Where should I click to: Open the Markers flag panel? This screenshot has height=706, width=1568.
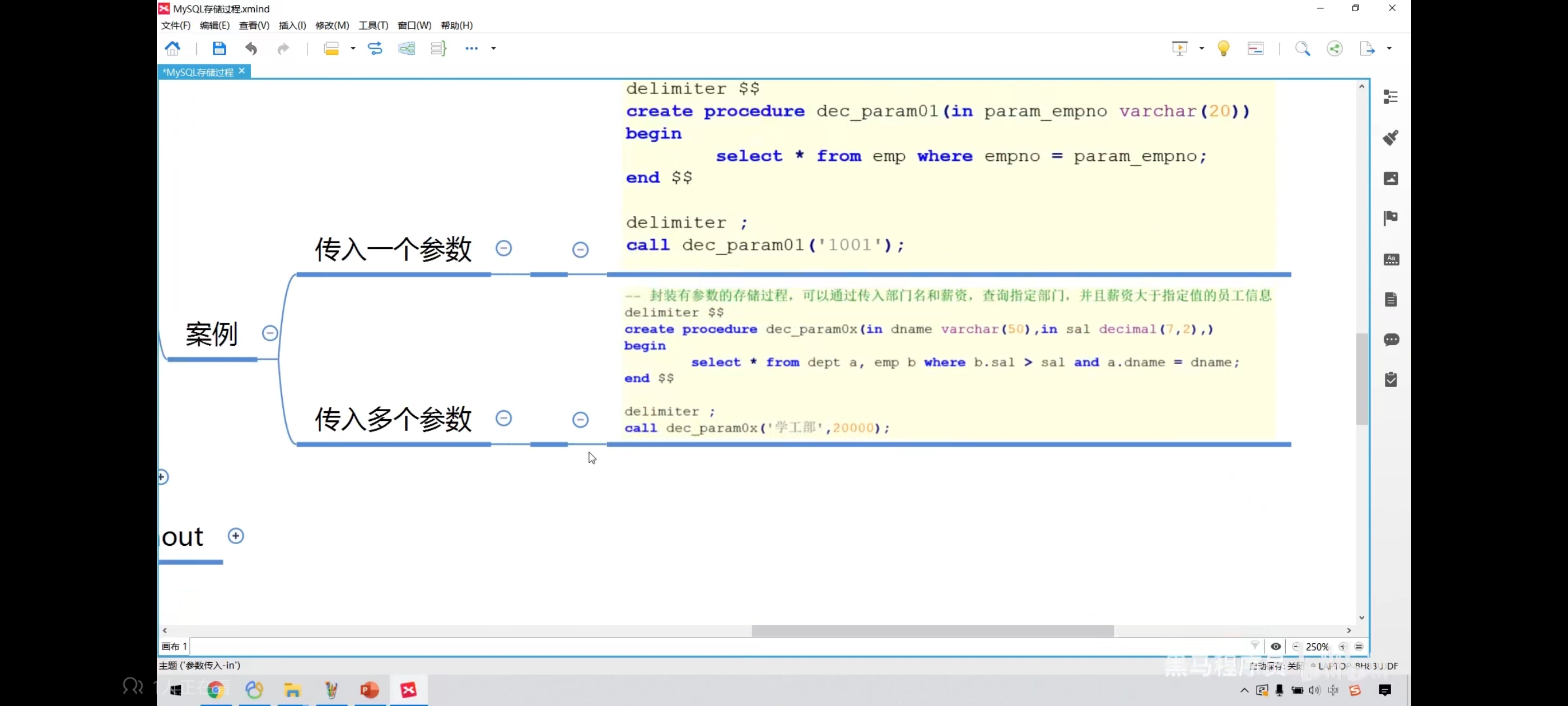coord(1390,218)
